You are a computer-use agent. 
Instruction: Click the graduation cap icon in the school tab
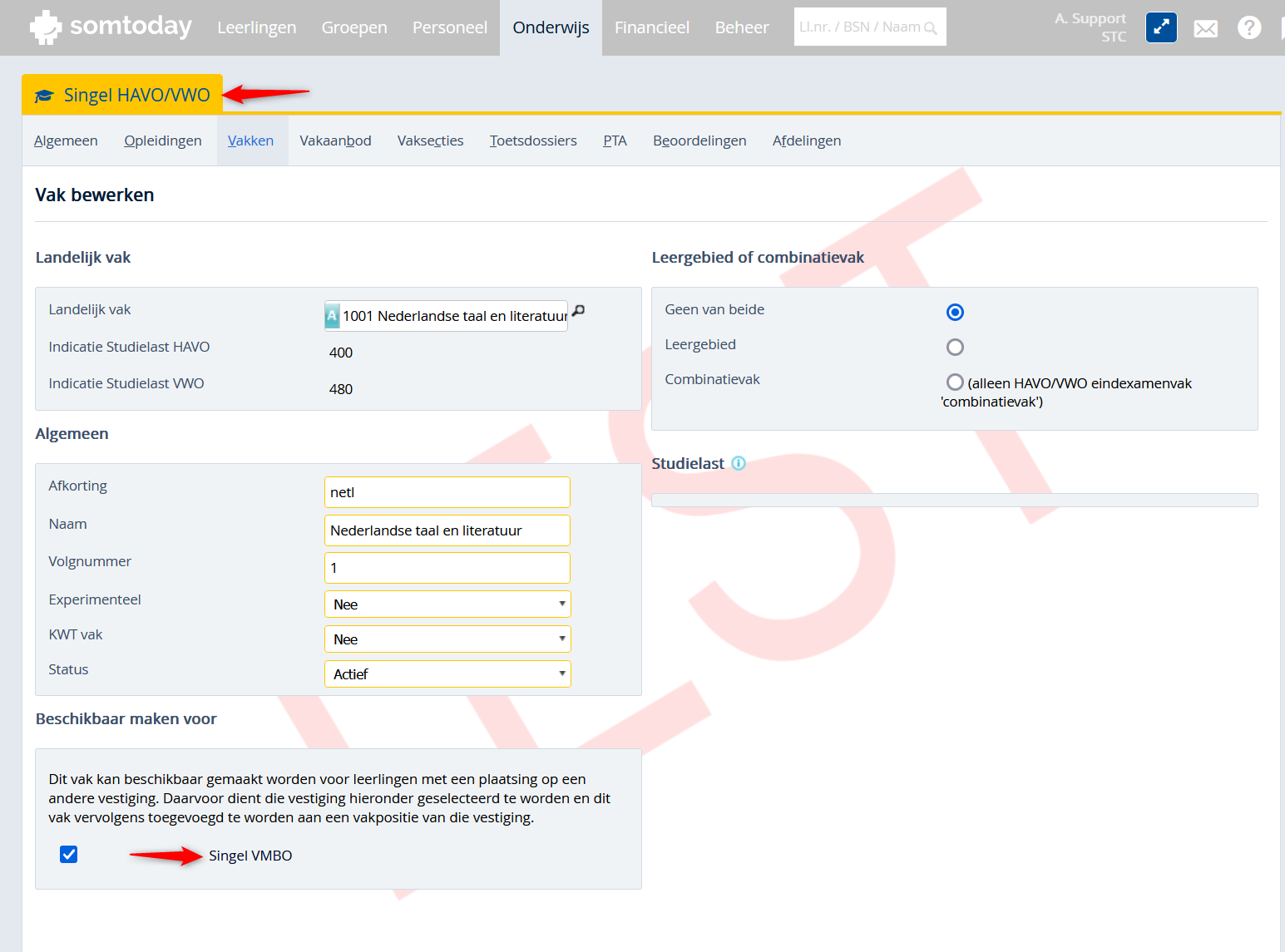[44, 96]
